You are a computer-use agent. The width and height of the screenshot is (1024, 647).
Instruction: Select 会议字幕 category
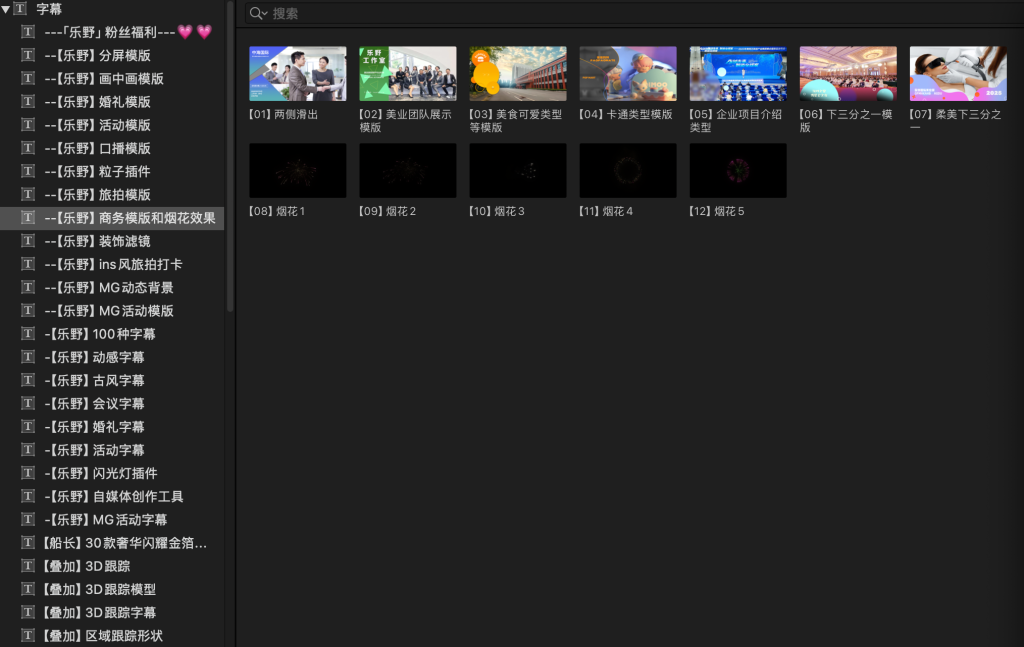(x=112, y=403)
